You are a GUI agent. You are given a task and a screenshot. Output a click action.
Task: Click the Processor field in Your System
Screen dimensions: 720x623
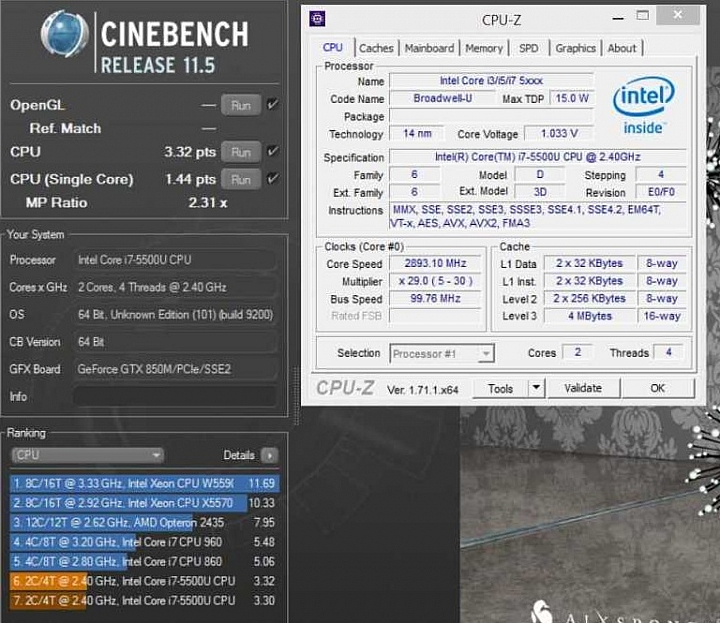click(x=175, y=260)
